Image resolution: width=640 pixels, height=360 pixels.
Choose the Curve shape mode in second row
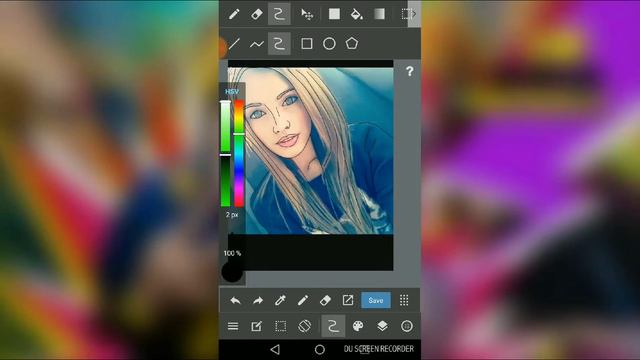pyautogui.click(x=279, y=44)
